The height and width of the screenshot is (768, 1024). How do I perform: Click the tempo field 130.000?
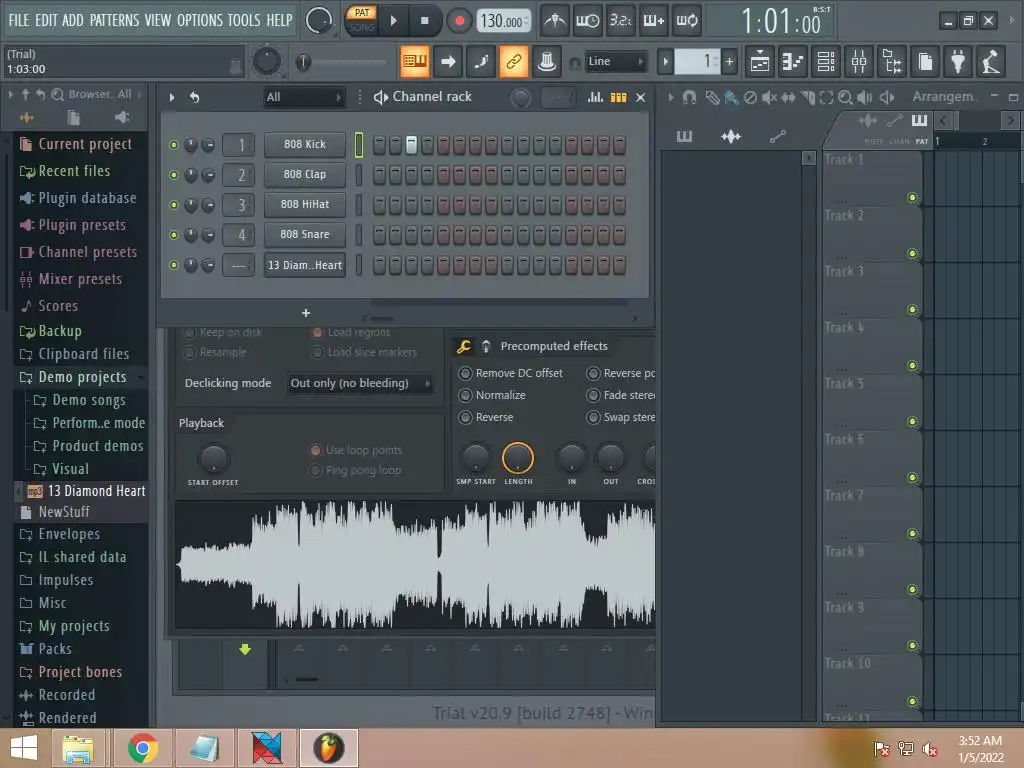point(503,22)
